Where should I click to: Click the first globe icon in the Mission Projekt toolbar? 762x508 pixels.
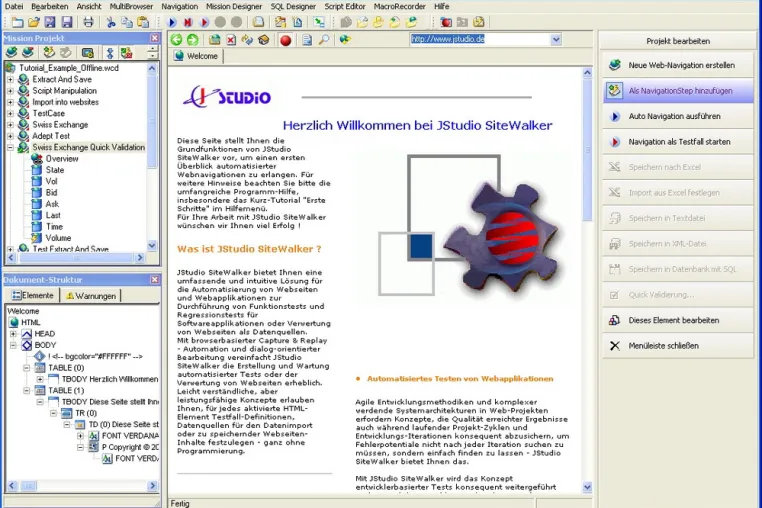coord(12,53)
